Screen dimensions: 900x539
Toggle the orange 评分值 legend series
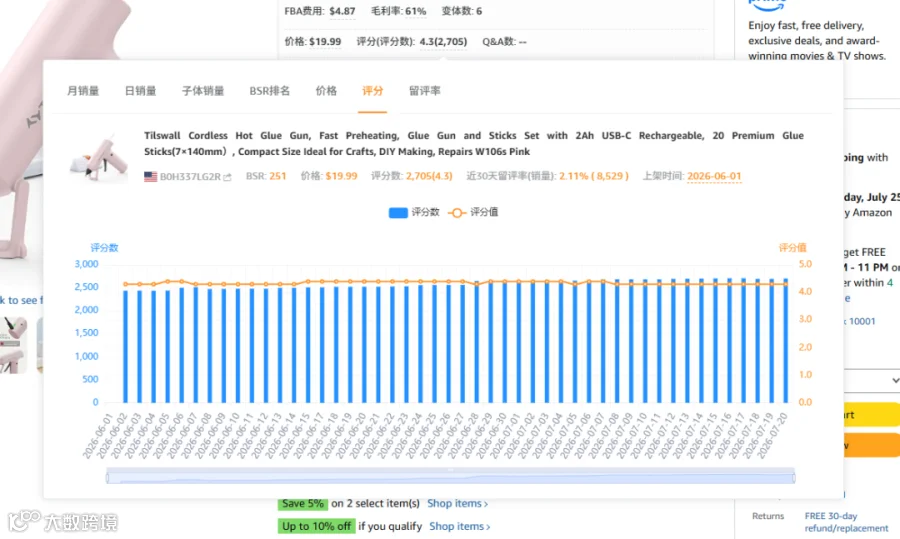[x=473, y=212]
